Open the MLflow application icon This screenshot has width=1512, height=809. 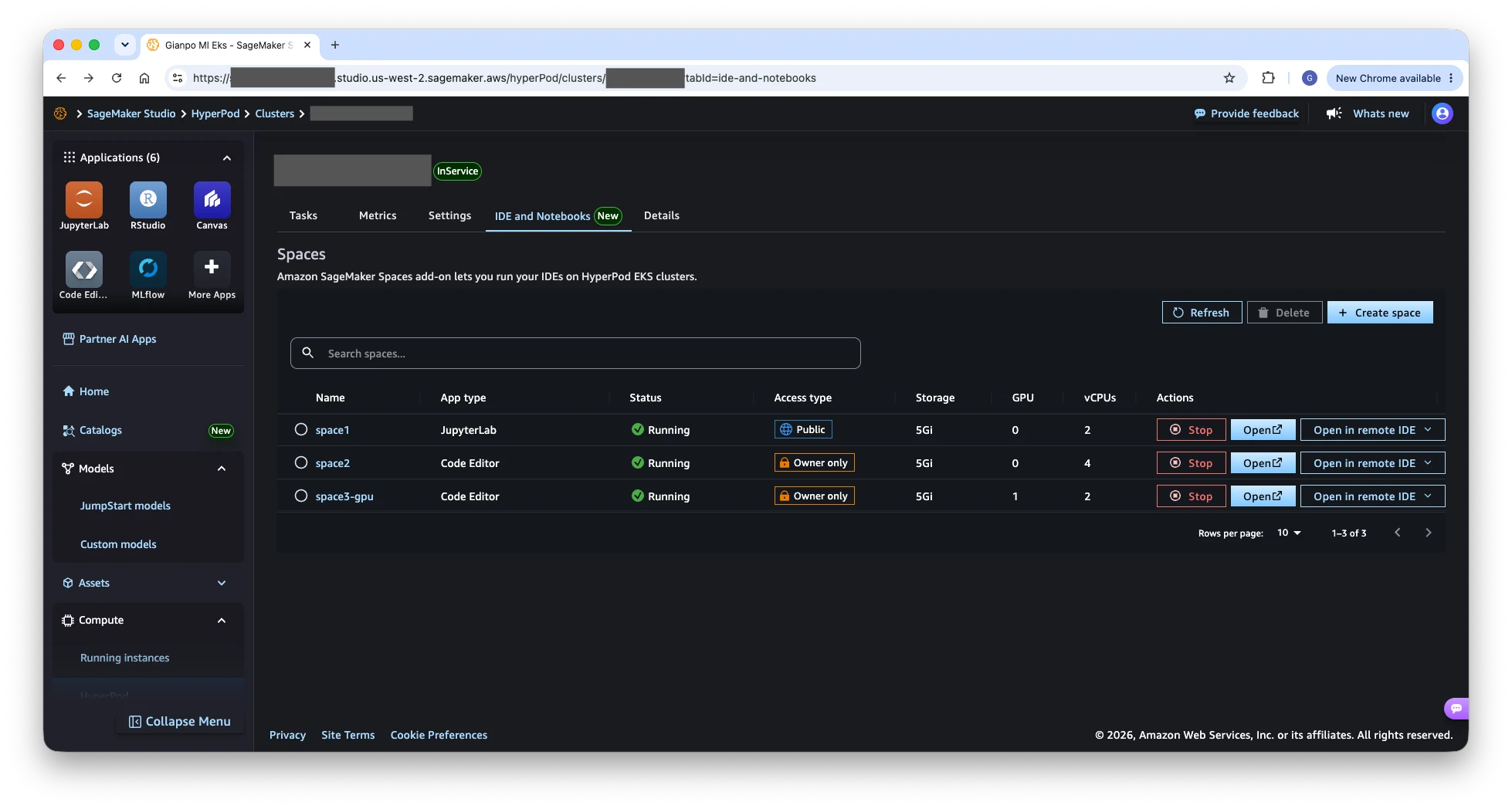(148, 269)
